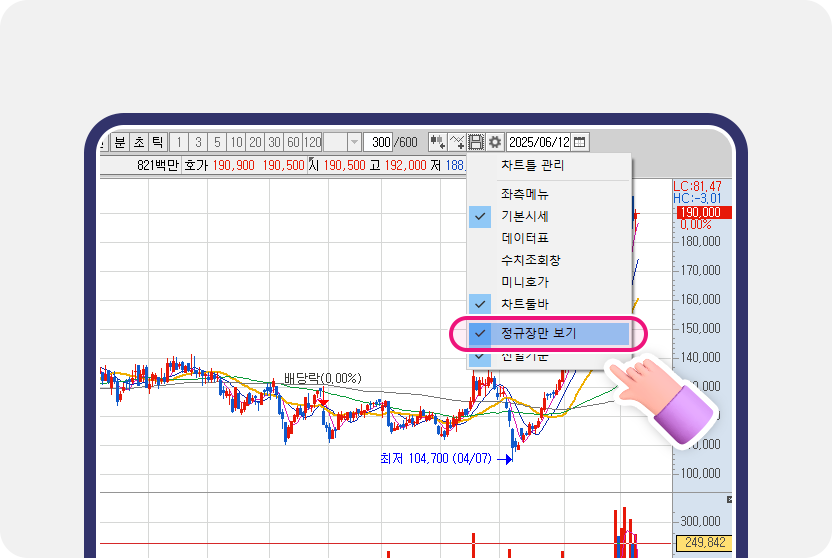The height and width of the screenshot is (558, 832).
Task: Expand the interval dropdown arrow after 120
Action: click(353, 142)
